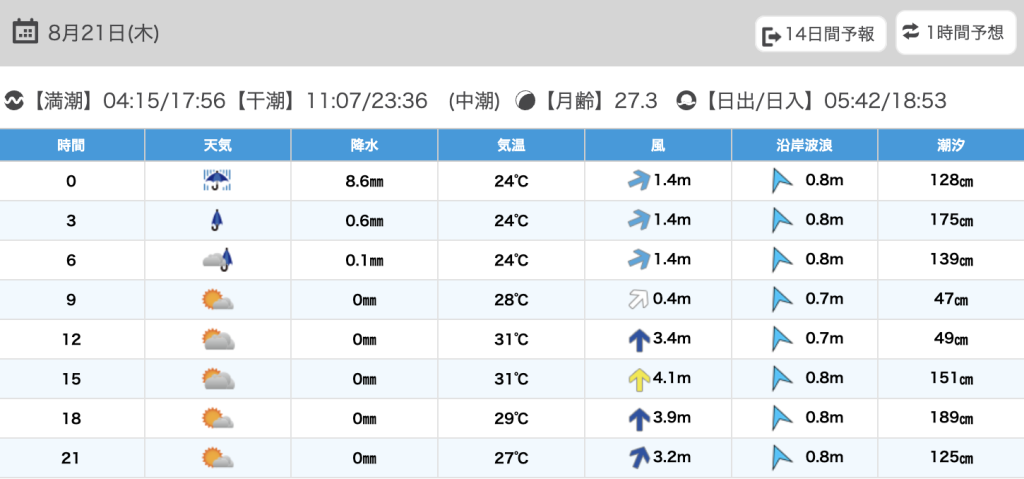Click the moon phase icon beside 月齢
The image size is (1024, 479).
(525, 101)
